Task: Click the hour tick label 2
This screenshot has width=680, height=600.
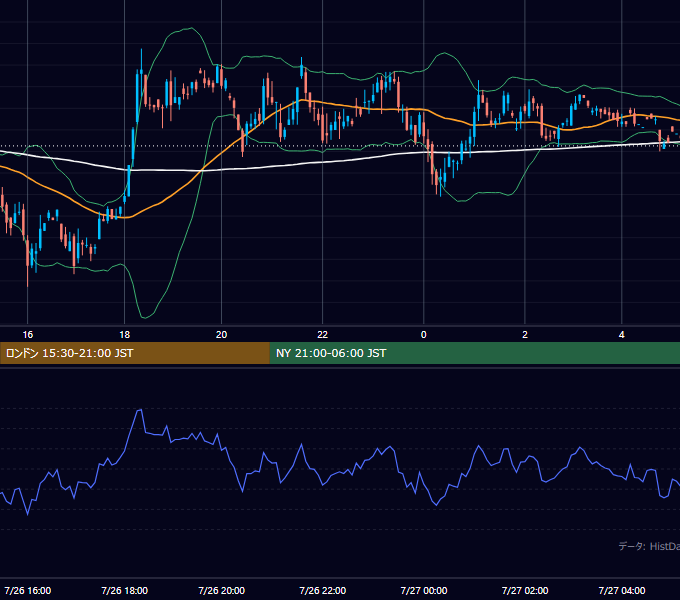Action: click(525, 335)
